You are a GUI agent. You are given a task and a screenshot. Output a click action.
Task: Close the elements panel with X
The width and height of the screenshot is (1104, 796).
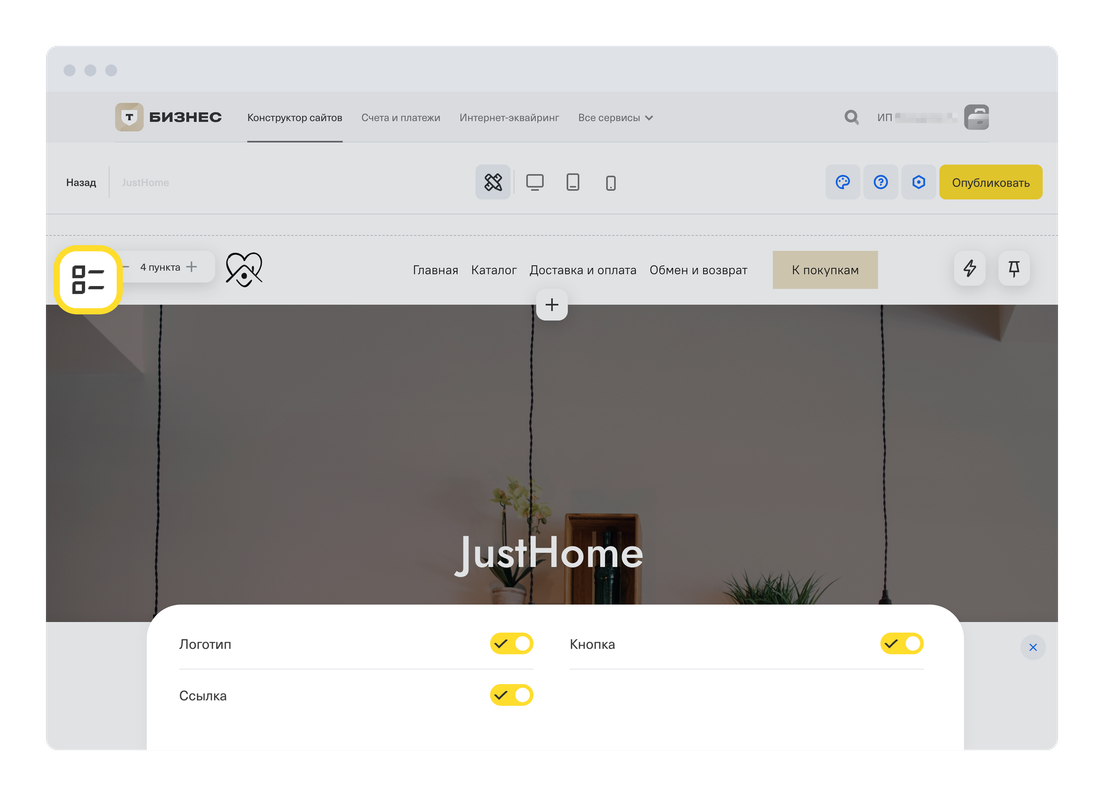point(1033,647)
